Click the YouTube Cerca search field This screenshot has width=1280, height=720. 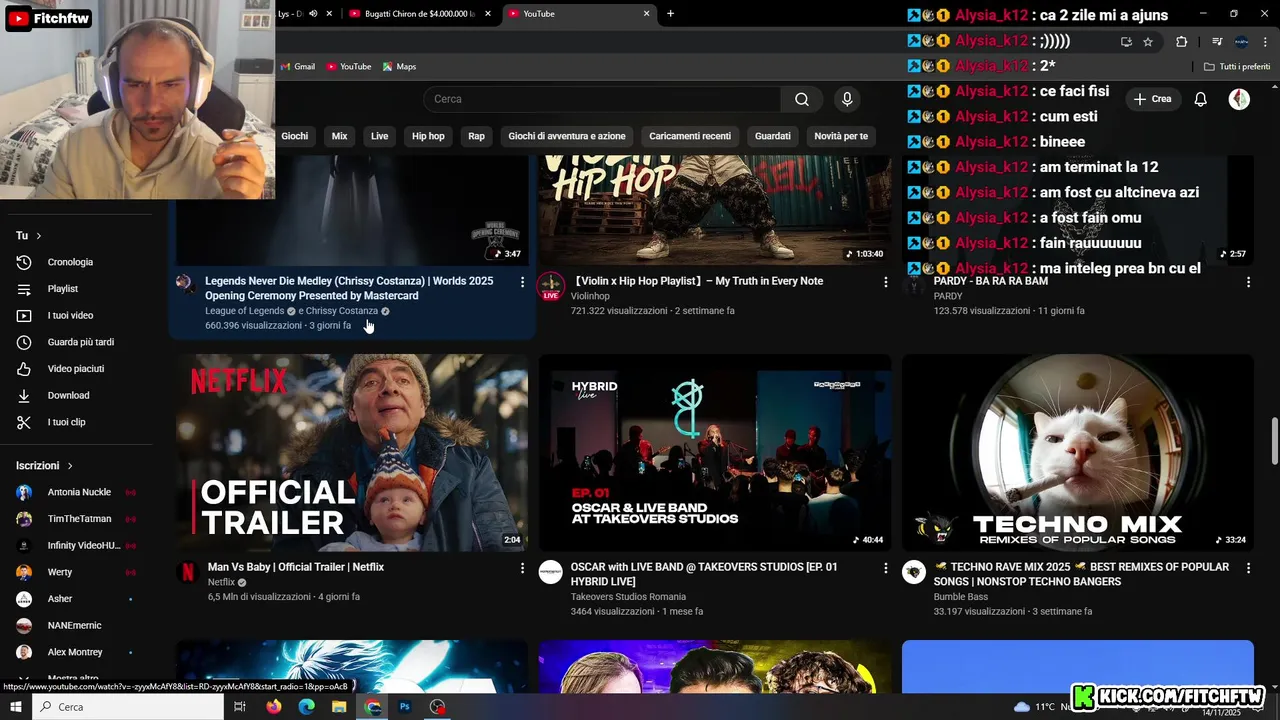(602, 99)
